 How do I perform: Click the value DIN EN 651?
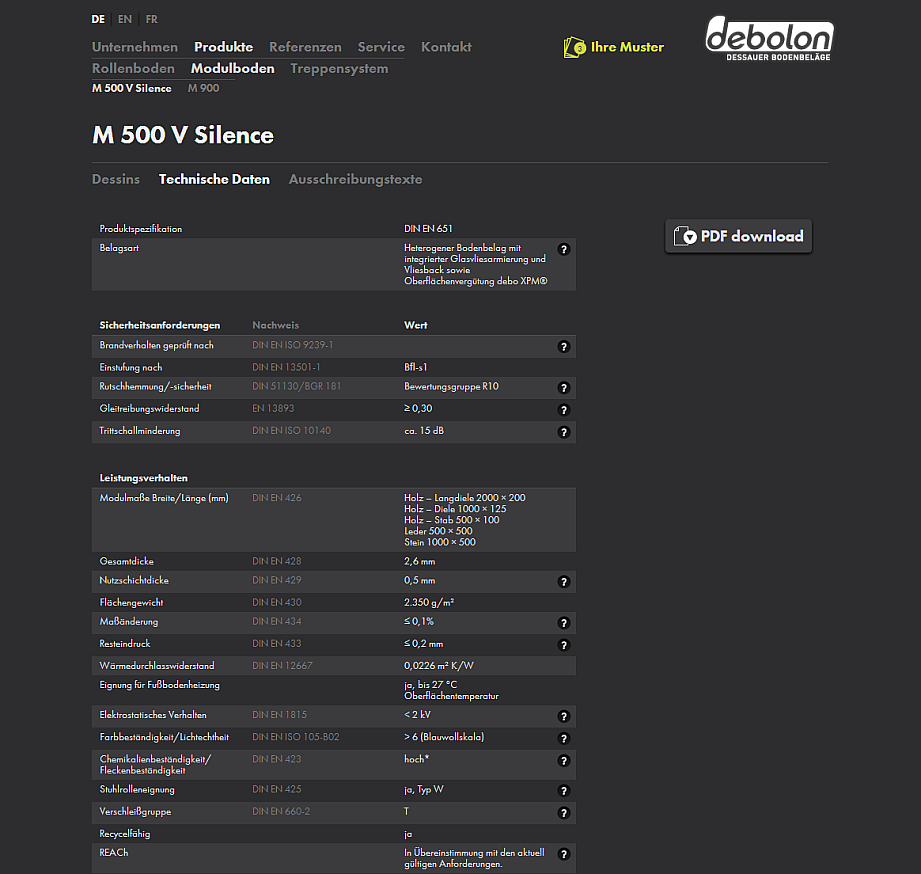click(428, 228)
